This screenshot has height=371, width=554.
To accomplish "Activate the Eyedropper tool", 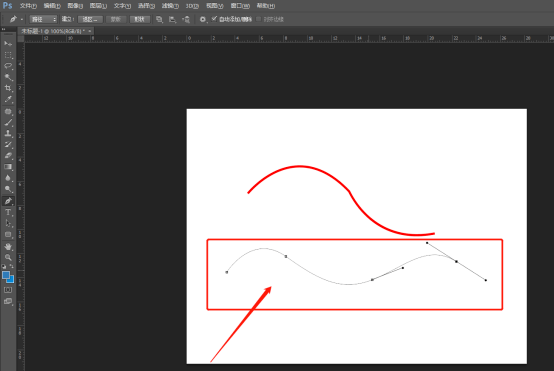I will coord(8,99).
